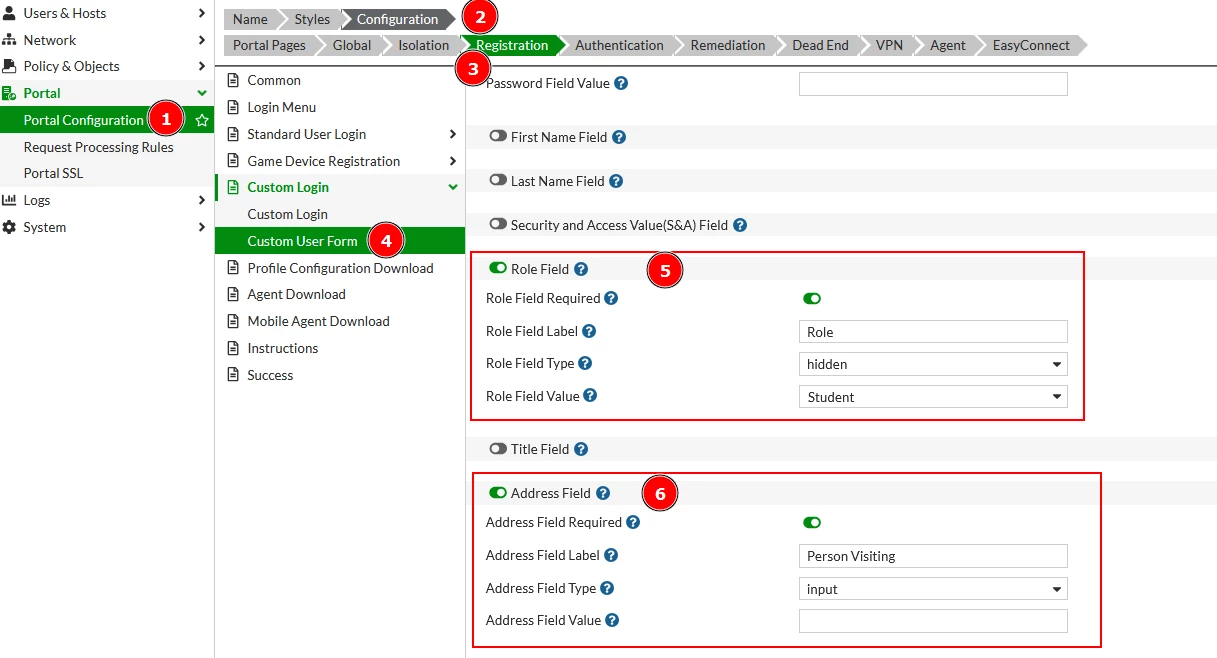Go to the Styles breadcrumb tab

click(x=312, y=19)
